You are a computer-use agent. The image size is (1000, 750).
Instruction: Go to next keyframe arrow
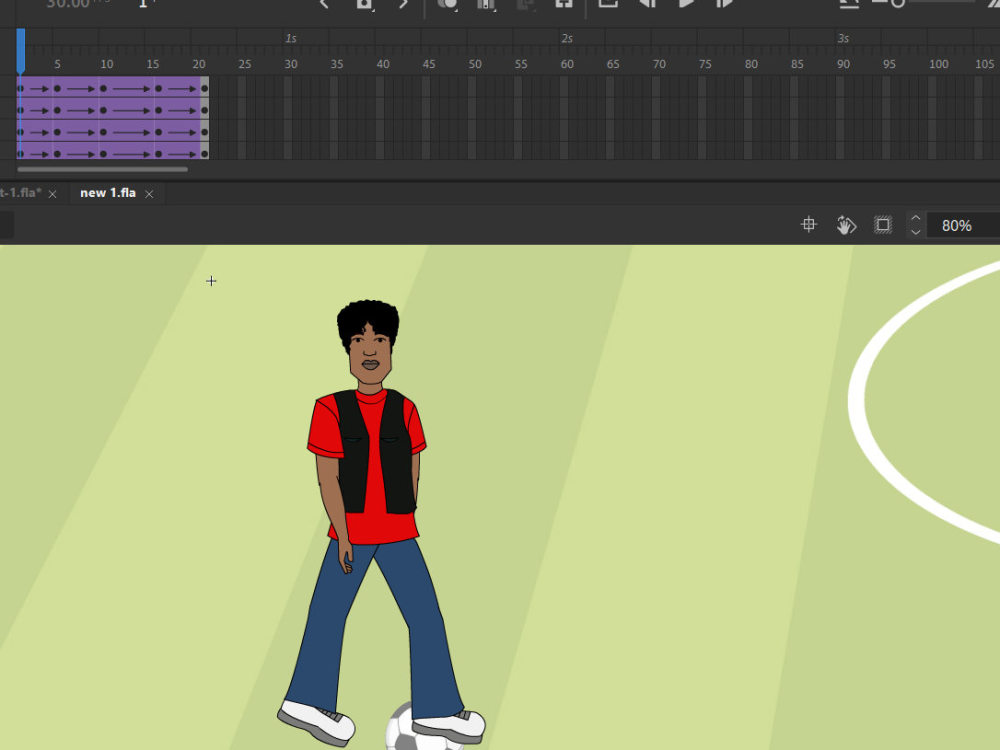[x=403, y=4]
